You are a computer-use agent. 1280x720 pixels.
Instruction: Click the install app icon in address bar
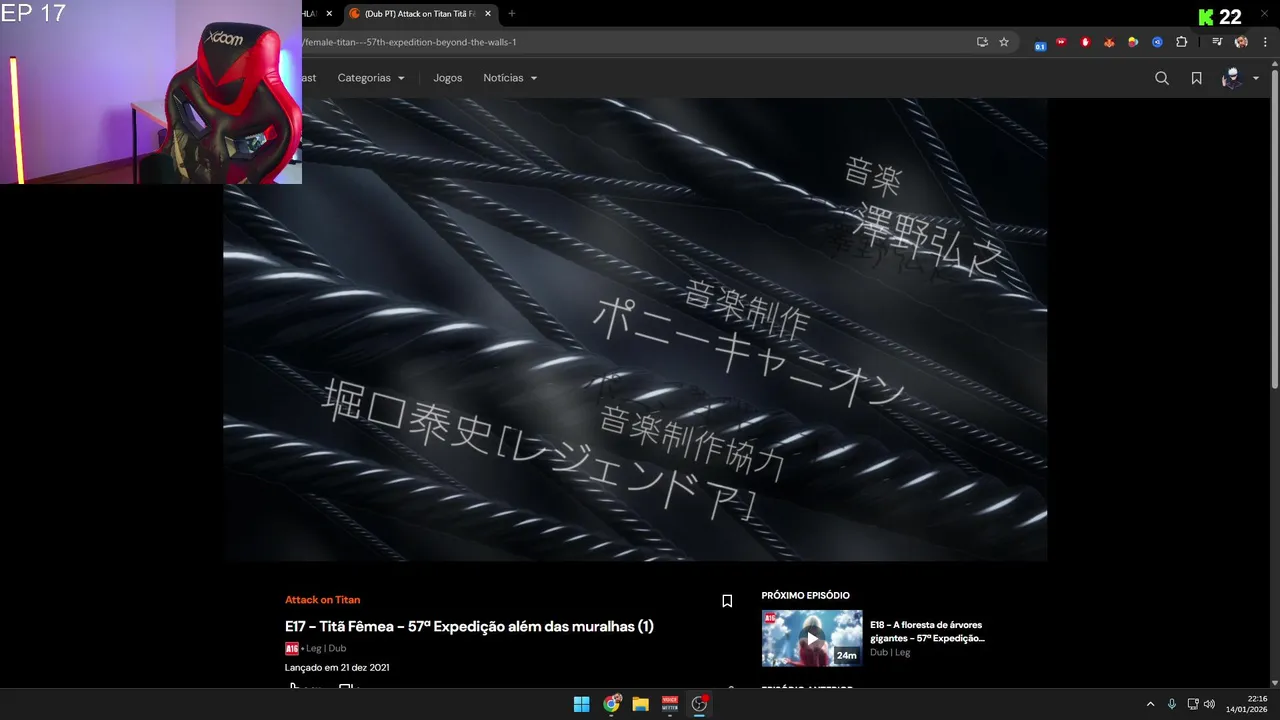click(982, 42)
